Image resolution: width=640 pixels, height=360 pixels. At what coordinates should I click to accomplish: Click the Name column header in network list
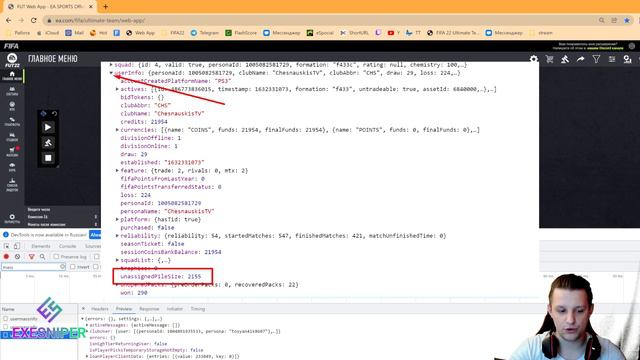click(x=8, y=309)
